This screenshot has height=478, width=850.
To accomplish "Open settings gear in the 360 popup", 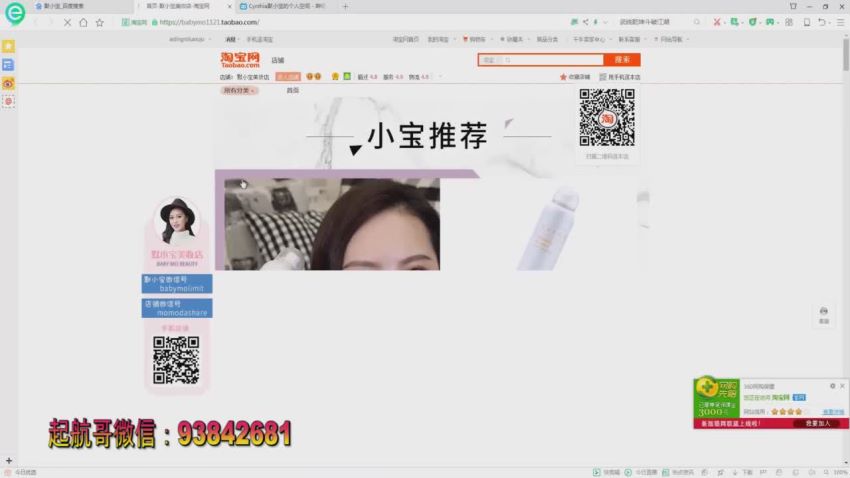I will (x=832, y=386).
